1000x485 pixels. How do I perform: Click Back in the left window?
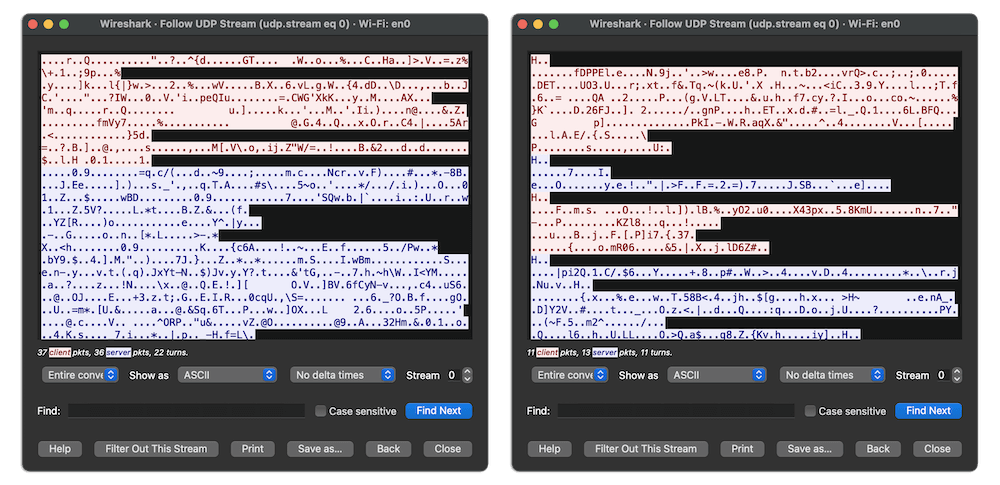pyautogui.click(x=388, y=449)
